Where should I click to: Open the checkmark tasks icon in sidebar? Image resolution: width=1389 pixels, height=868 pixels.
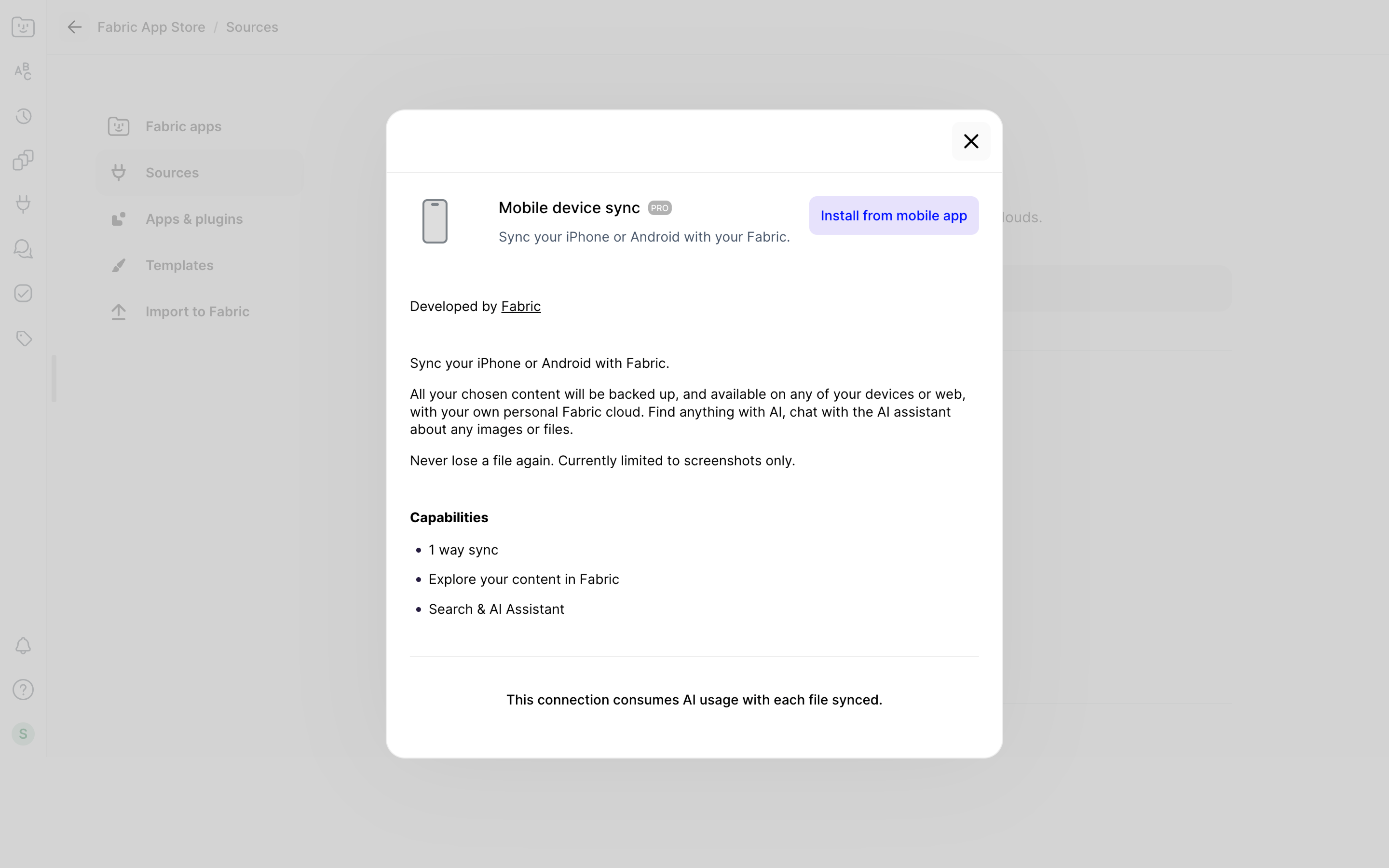click(23, 293)
